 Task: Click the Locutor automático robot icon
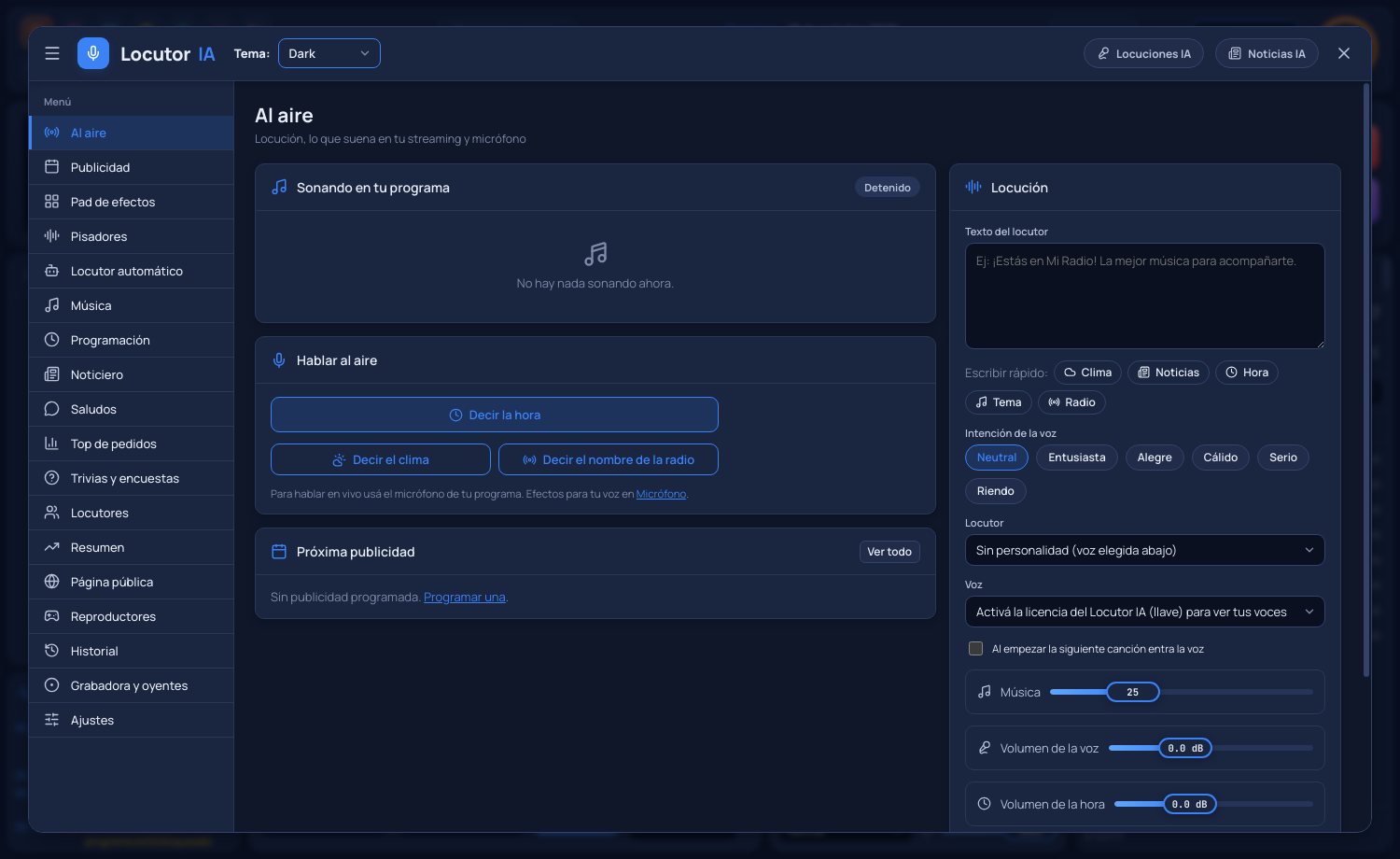pos(52,271)
